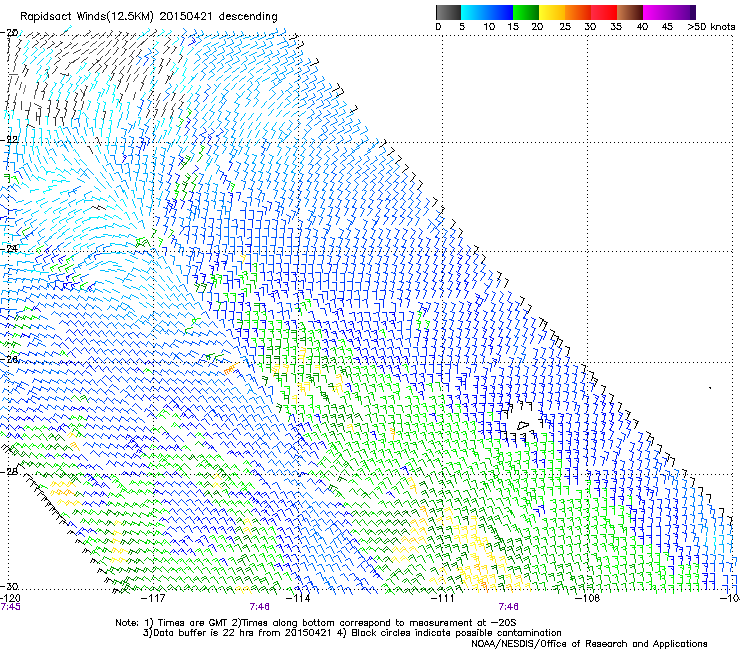Click the '>50 knots' legend label
The width and height of the screenshot is (740, 650).
pyautogui.click(x=711, y=27)
